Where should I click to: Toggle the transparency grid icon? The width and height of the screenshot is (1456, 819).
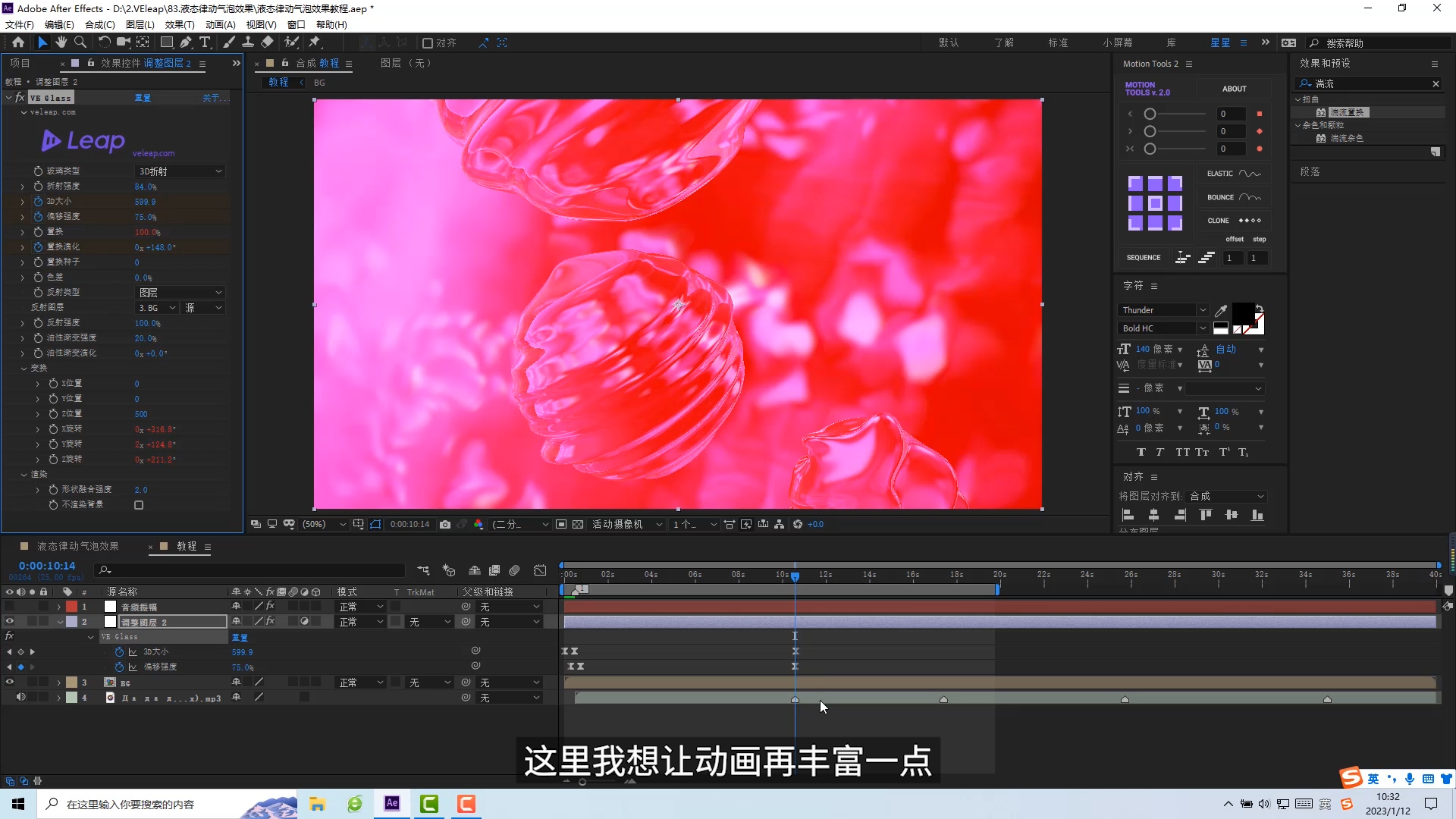pos(578,524)
